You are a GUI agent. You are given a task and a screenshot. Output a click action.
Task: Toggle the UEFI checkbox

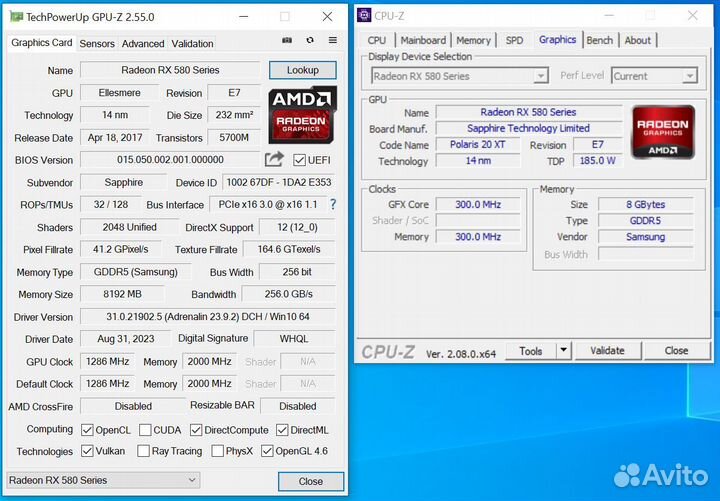click(299, 160)
